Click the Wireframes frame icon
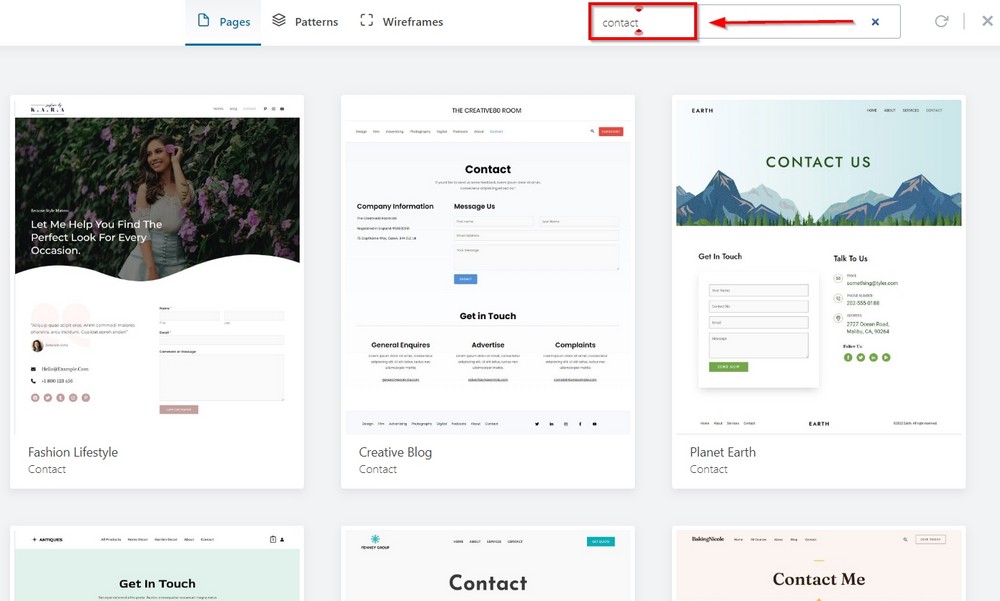The image size is (1000, 601). (367, 20)
